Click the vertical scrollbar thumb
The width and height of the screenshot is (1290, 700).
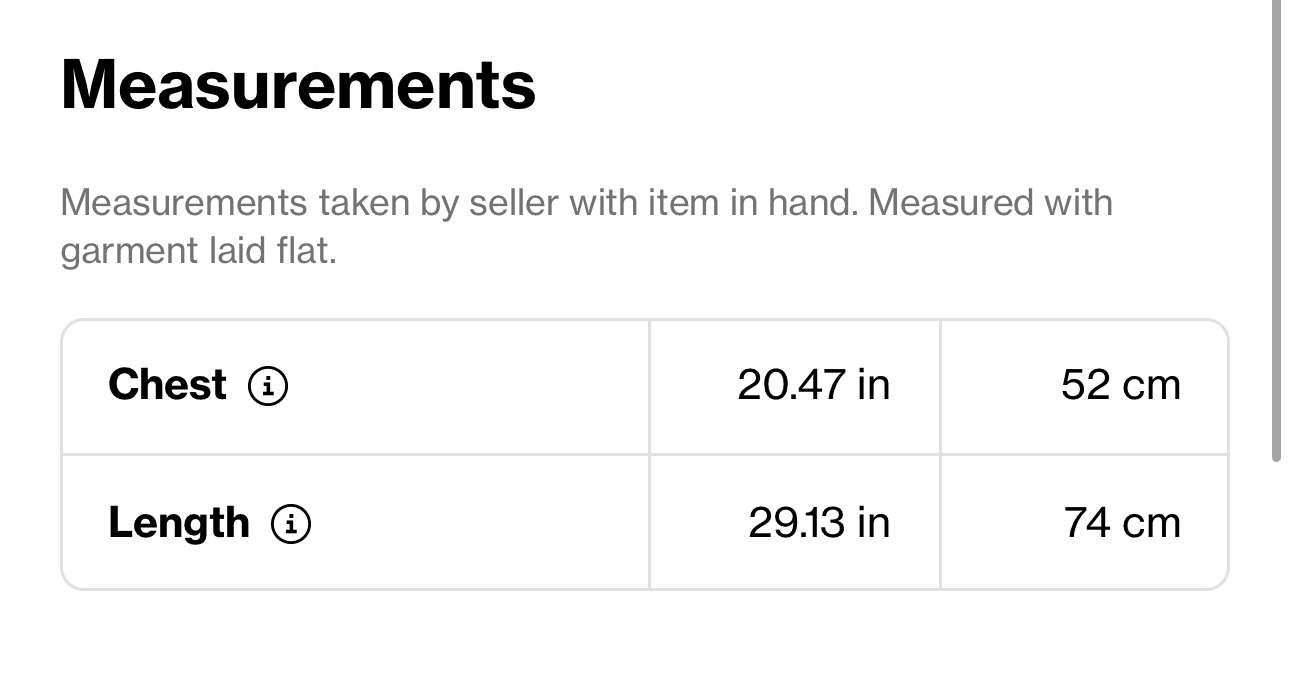tap(1276, 230)
